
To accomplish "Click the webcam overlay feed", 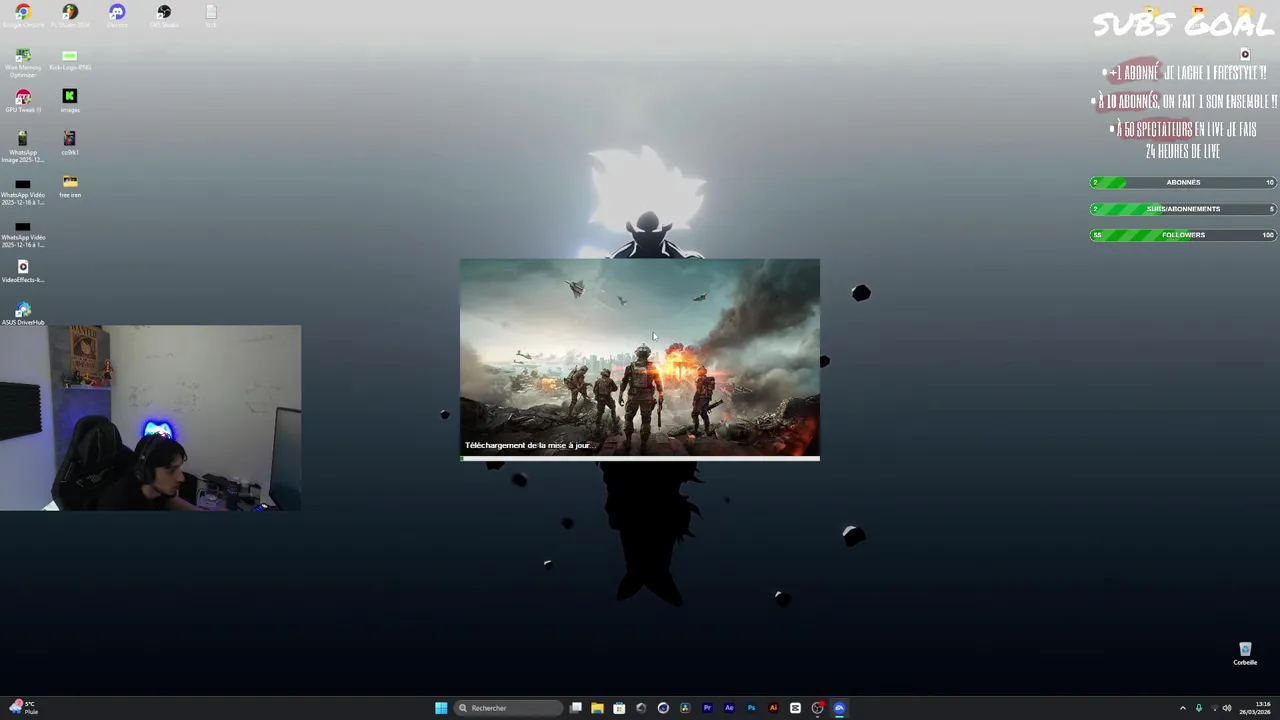I will point(150,418).
